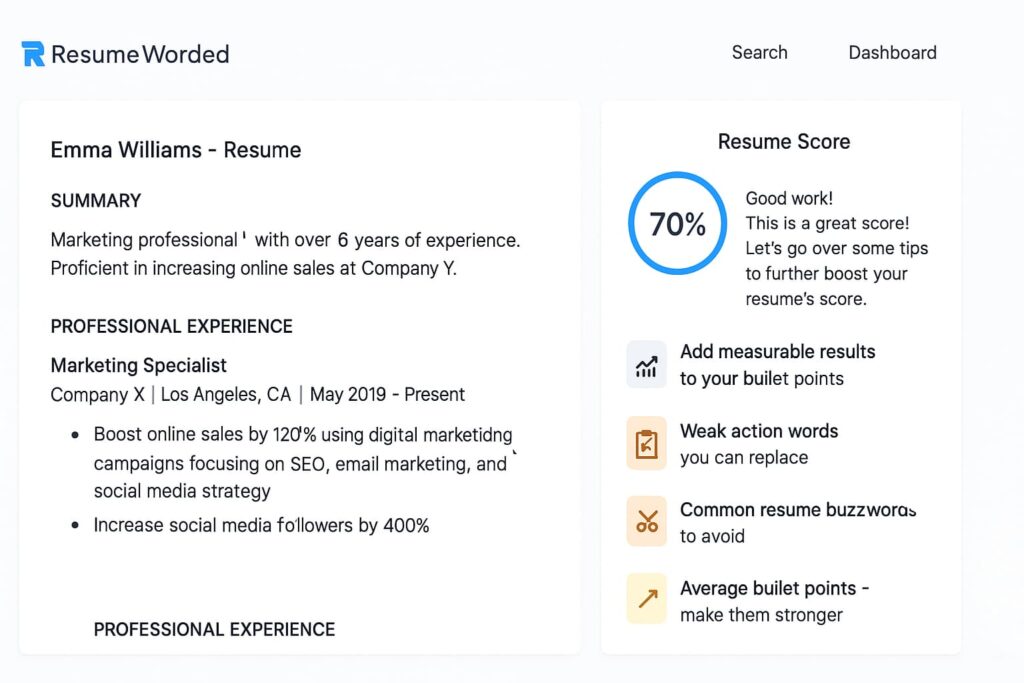The image size is (1024, 683).
Task: Click the 70% score progress circle
Action: click(677, 224)
